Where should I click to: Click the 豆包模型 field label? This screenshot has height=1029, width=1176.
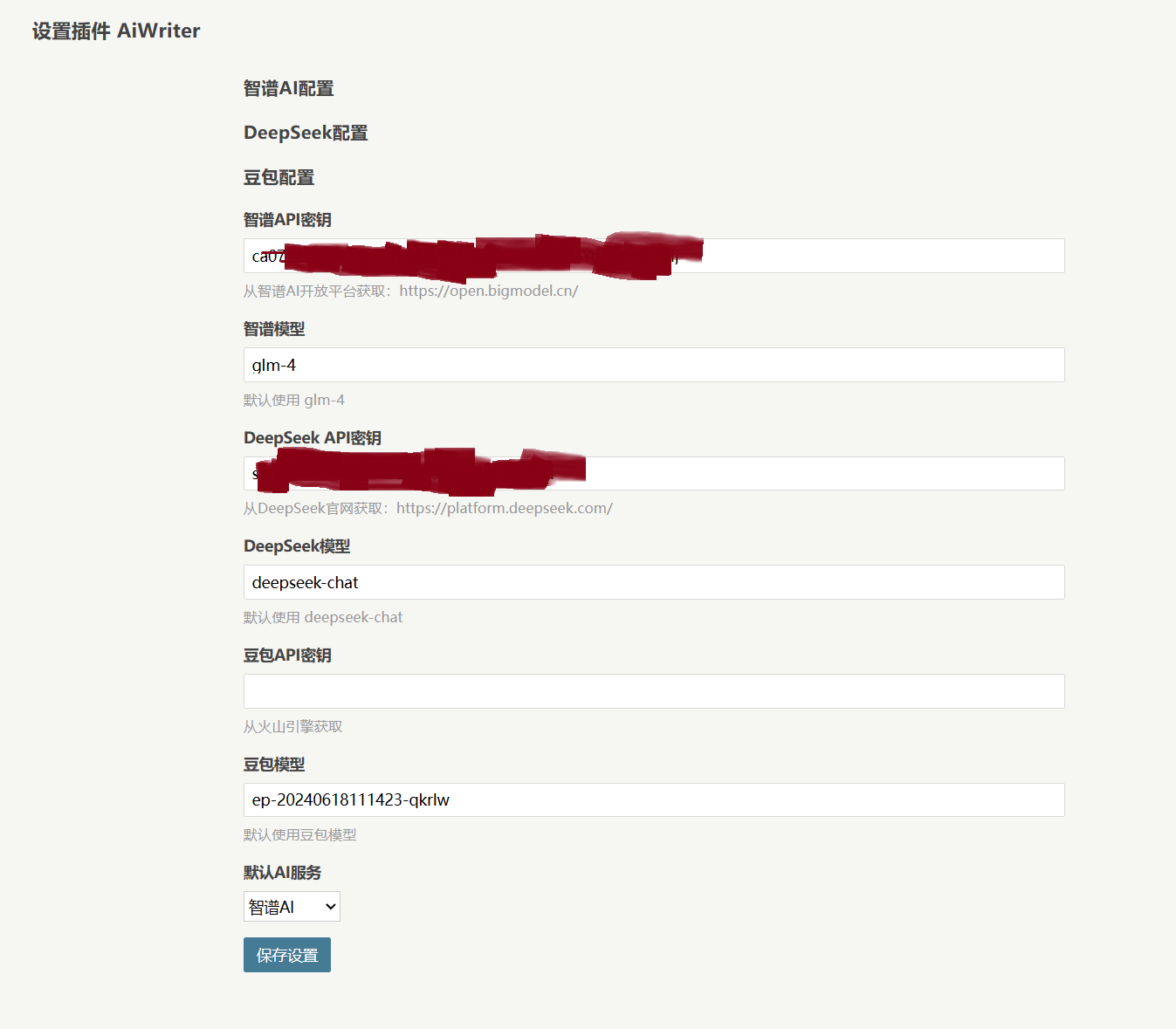(x=274, y=764)
